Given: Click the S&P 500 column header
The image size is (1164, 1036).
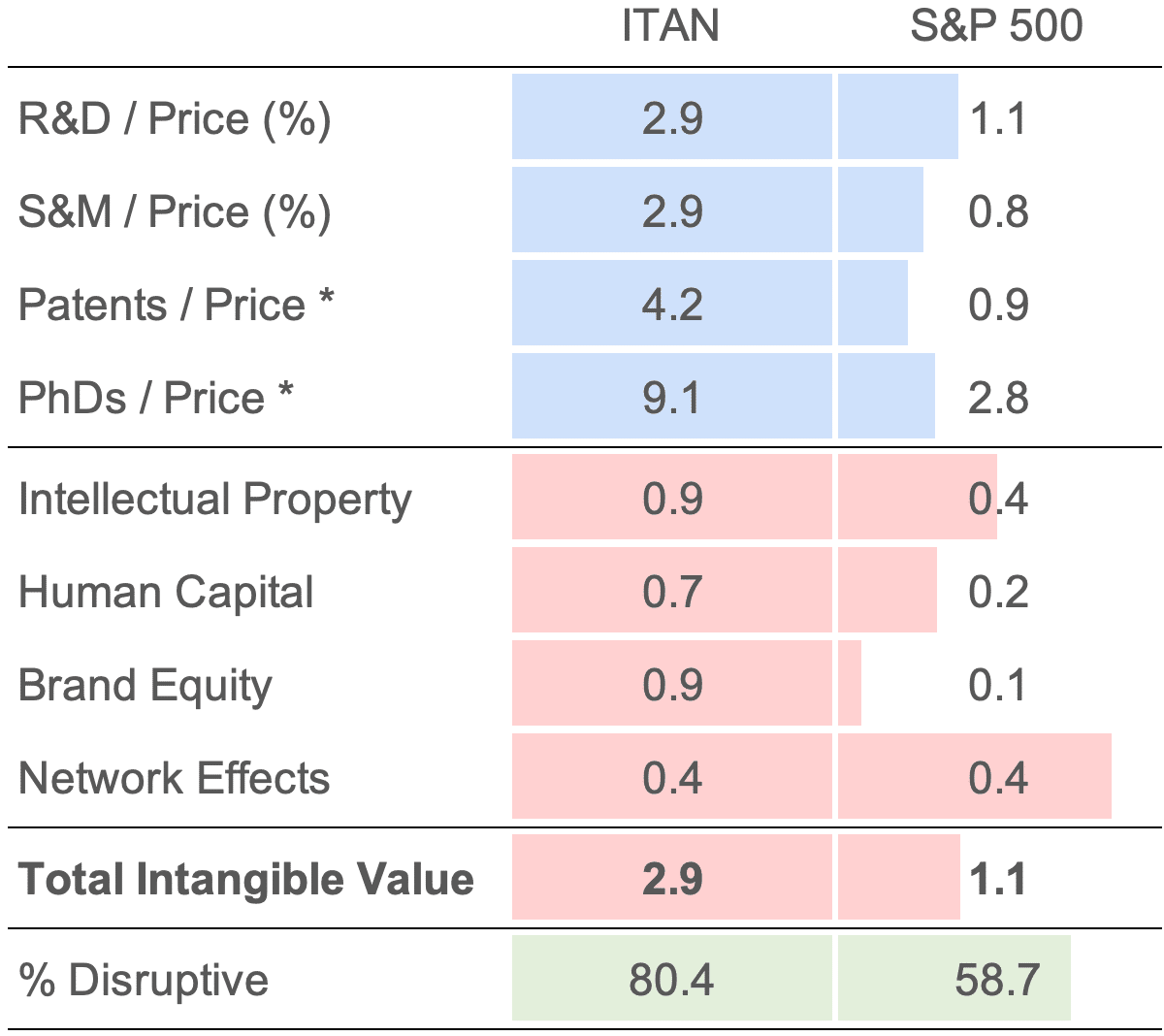Looking at the screenshot, I should 996,26.
